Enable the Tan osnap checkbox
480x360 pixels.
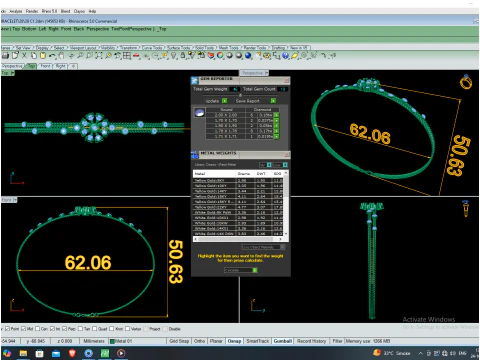pyautogui.click(x=80, y=329)
